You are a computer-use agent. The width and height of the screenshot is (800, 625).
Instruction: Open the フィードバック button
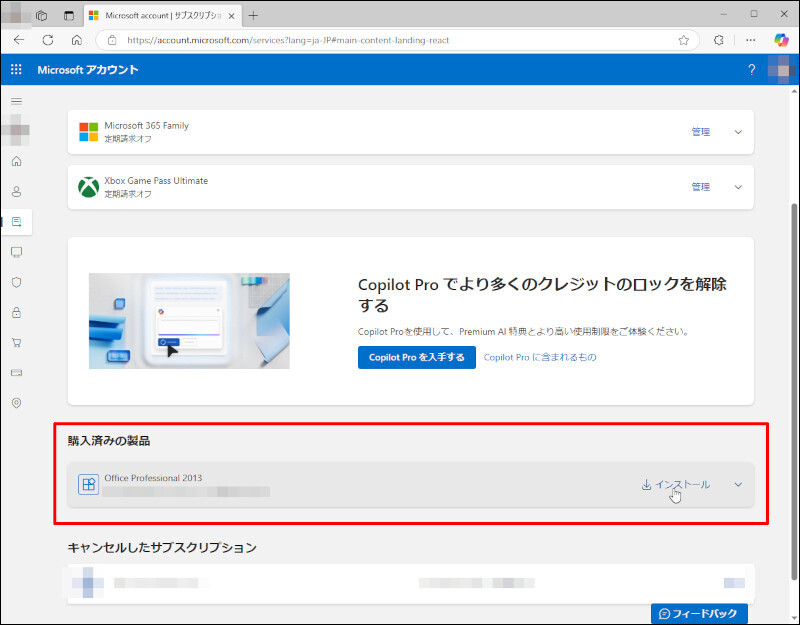coord(699,613)
